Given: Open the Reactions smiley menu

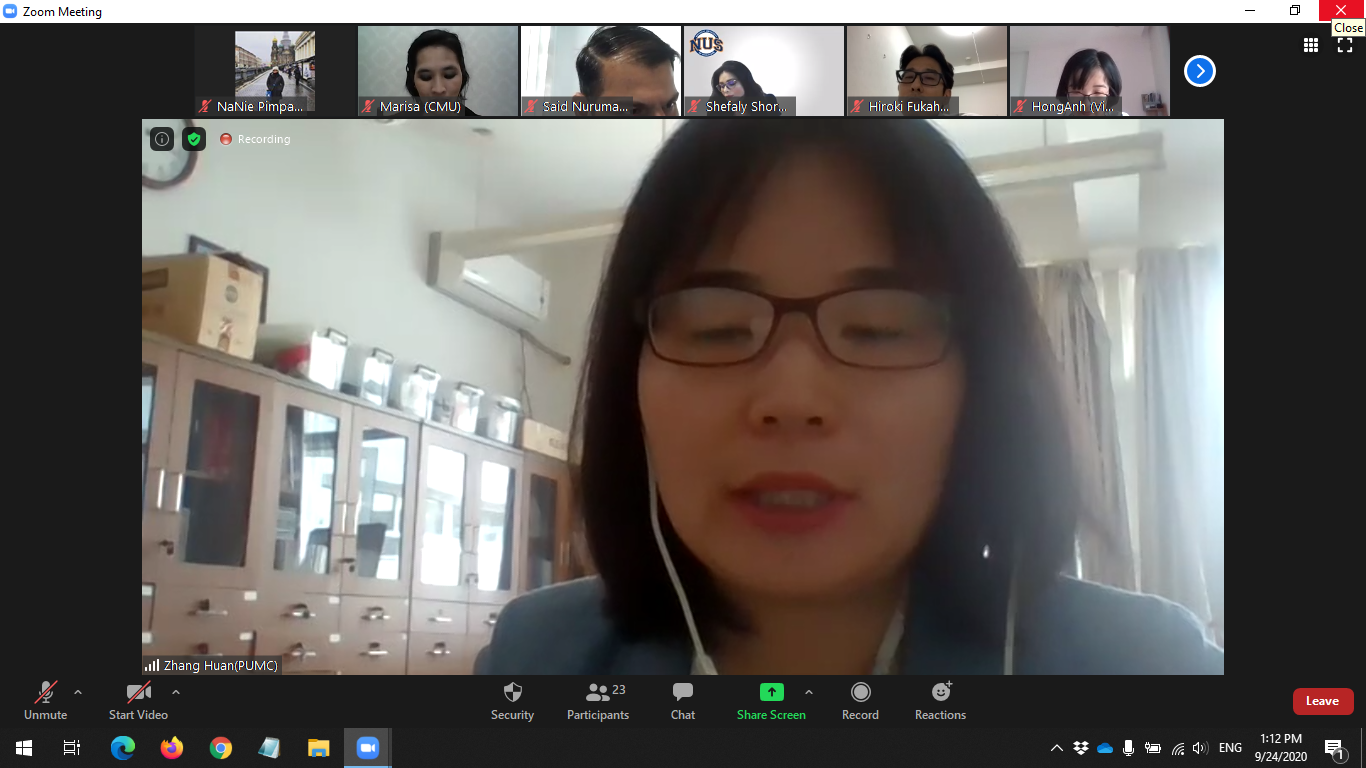Looking at the screenshot, I should tap(941, 700).
